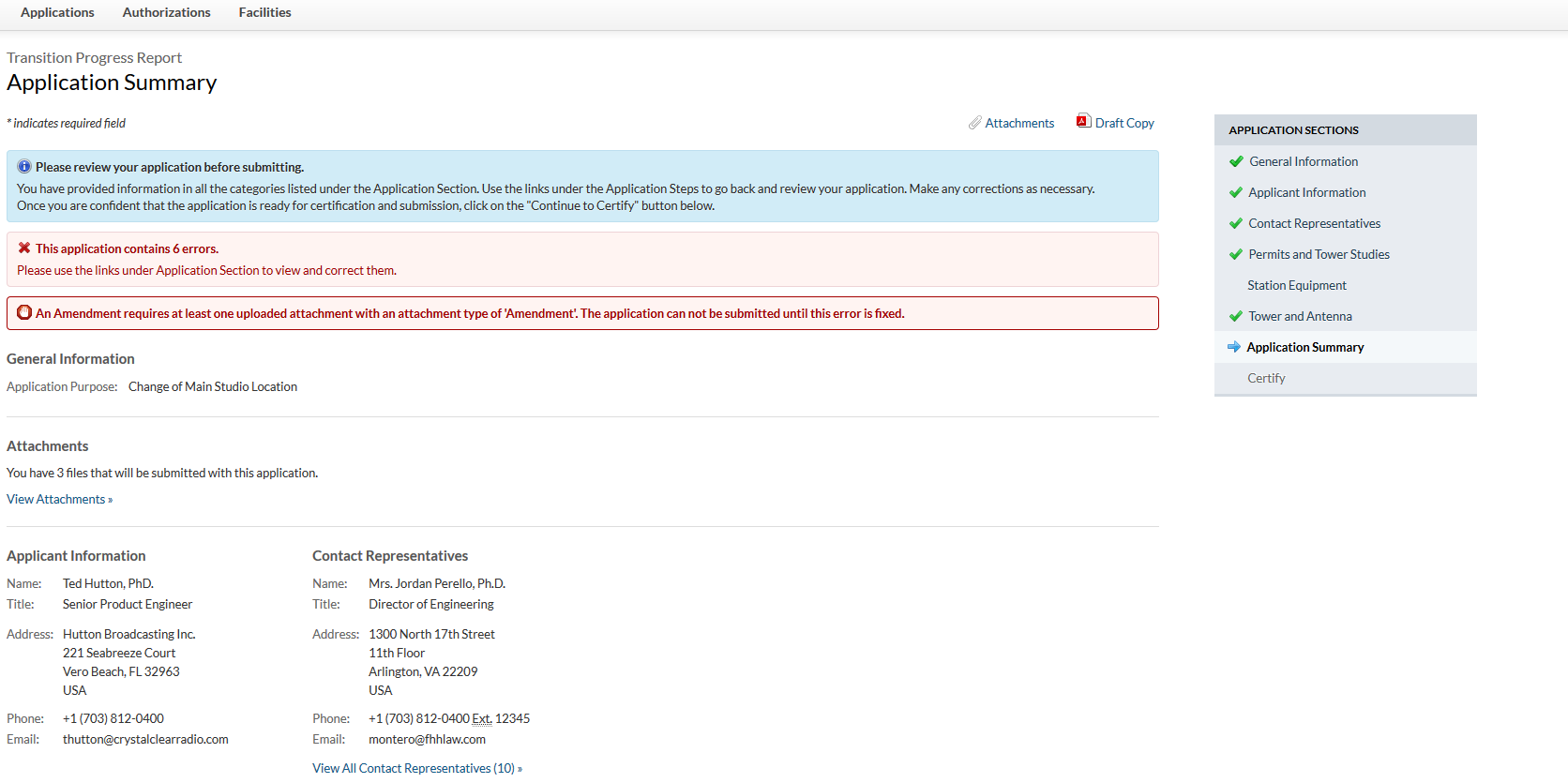Click the Attachments link near Draft Copy
Image resolution: width=1568 pixels, height=783 pixels.
[1019, 123]
